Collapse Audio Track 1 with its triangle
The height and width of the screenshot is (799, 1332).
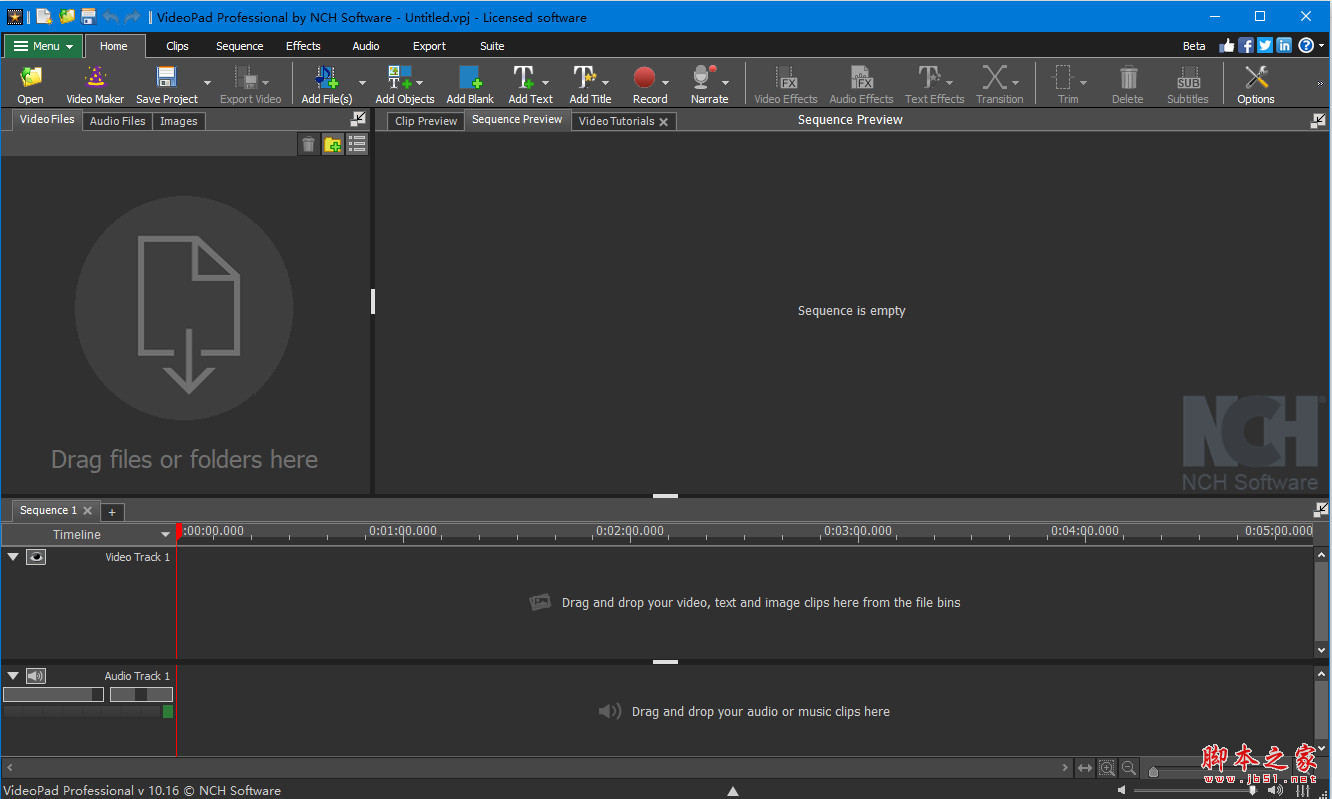pyautogui.click(x=13, y=676)
